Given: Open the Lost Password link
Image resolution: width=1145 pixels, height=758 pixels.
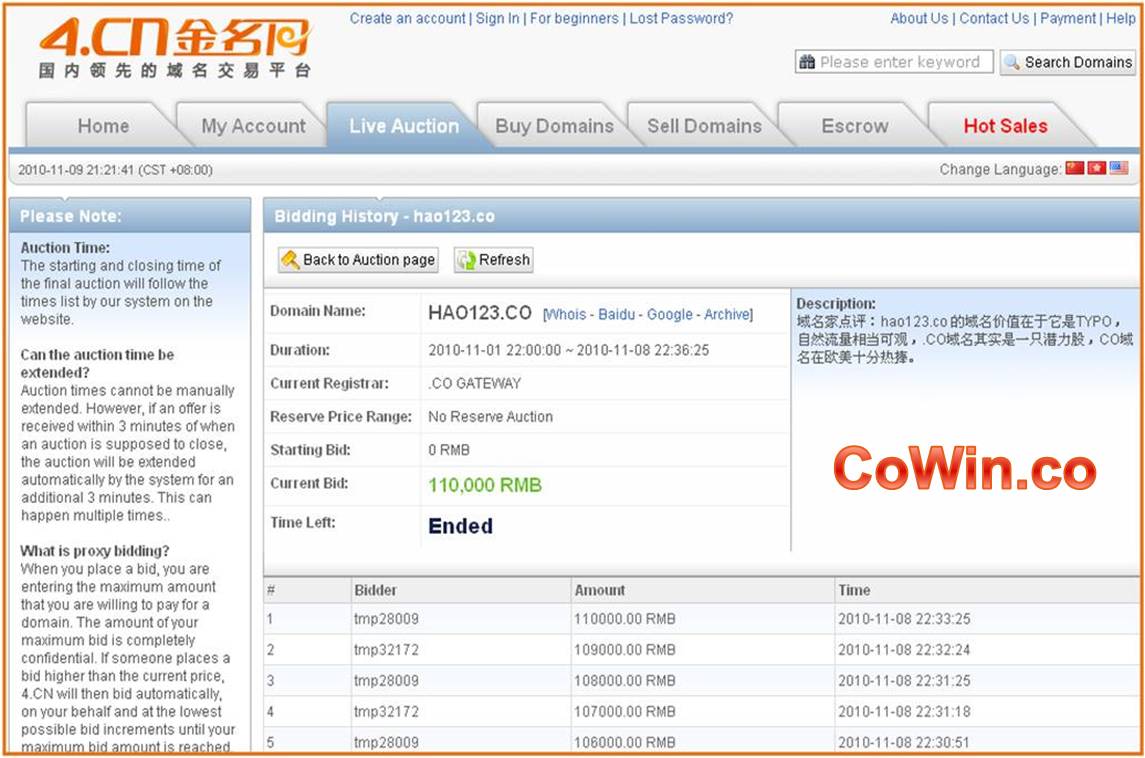Looking at the screenshot, I should point(681,18).
